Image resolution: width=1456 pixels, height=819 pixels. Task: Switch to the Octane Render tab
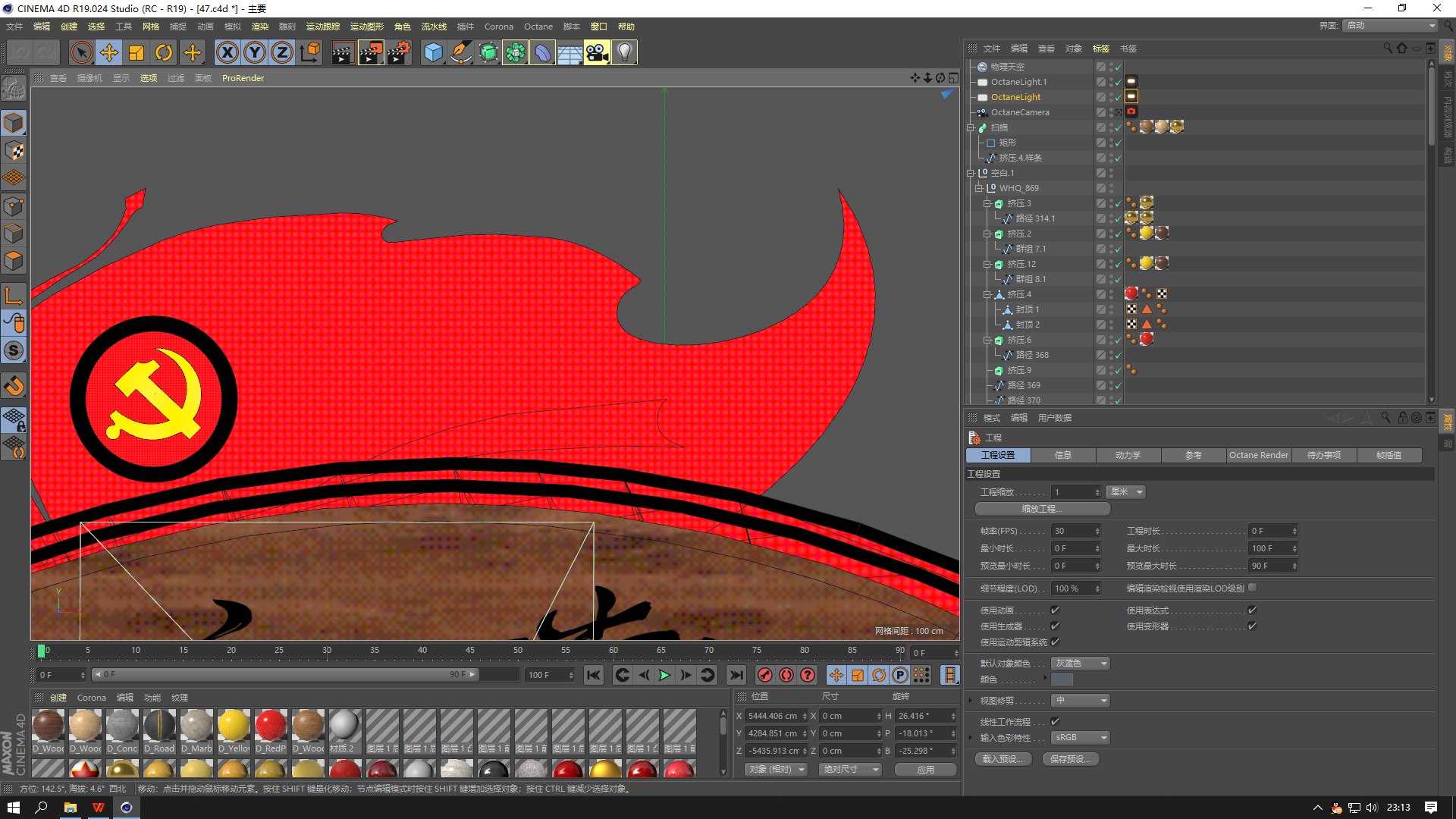pos(1258,455)
